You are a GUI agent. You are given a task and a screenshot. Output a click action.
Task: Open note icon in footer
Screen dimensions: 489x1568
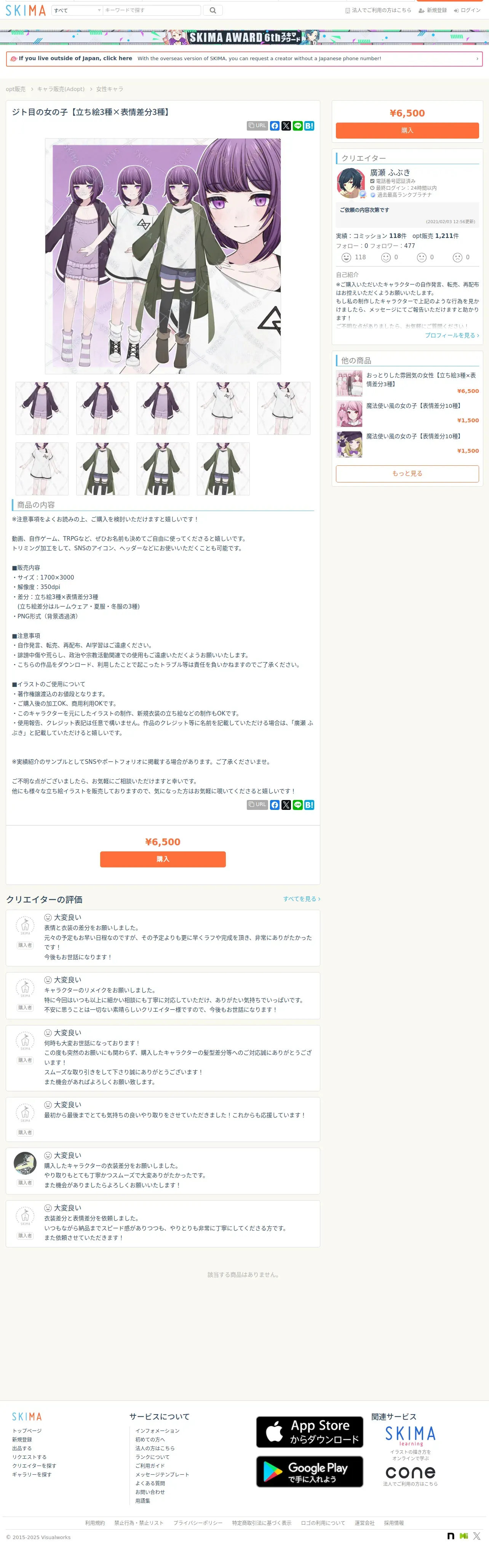click(x=451, y=1536)
